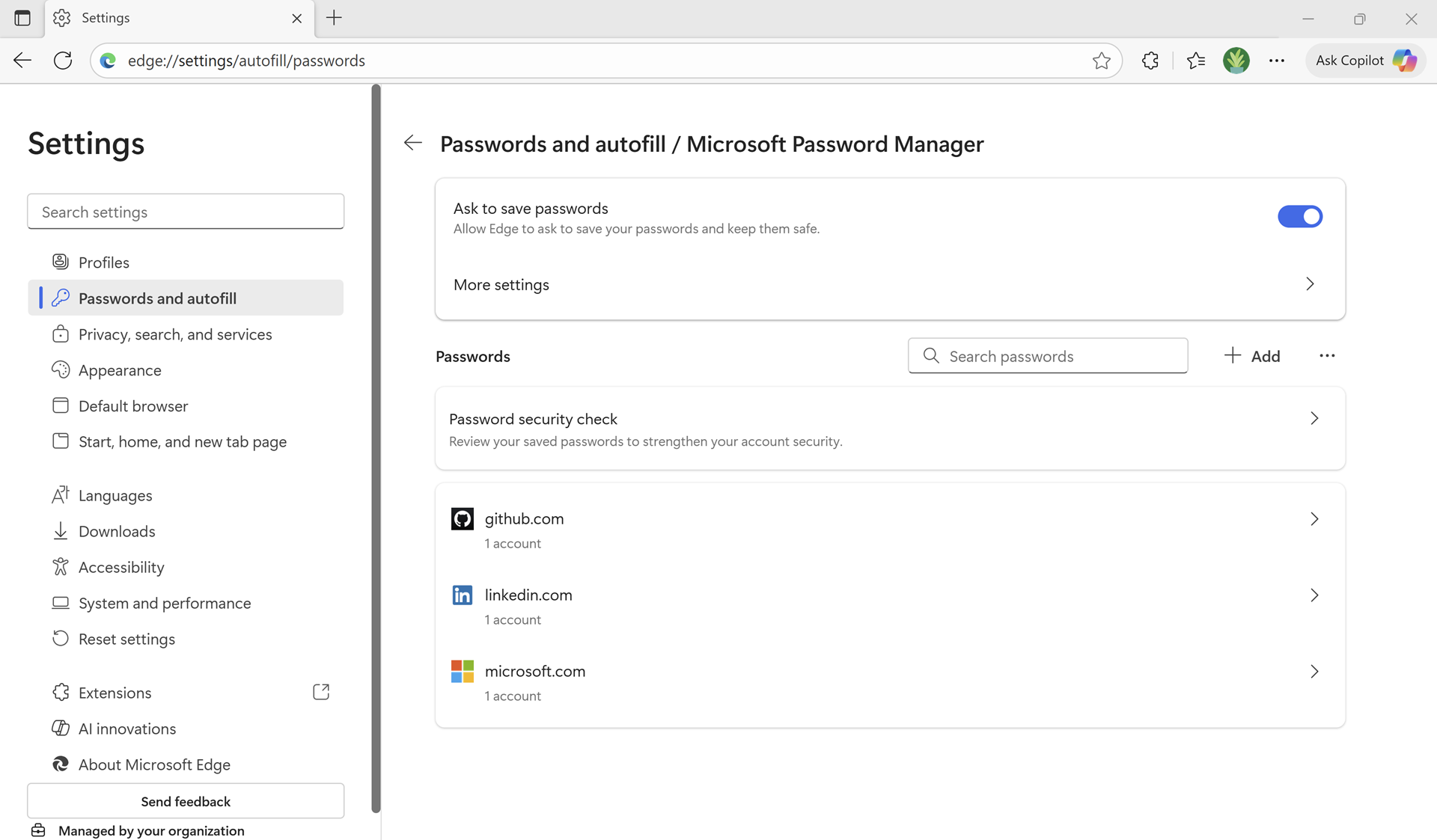Viewport: 1437px width, 840px height.
Task: Click Ask Copilot in the toolbar
Action: click(1364, 61)
